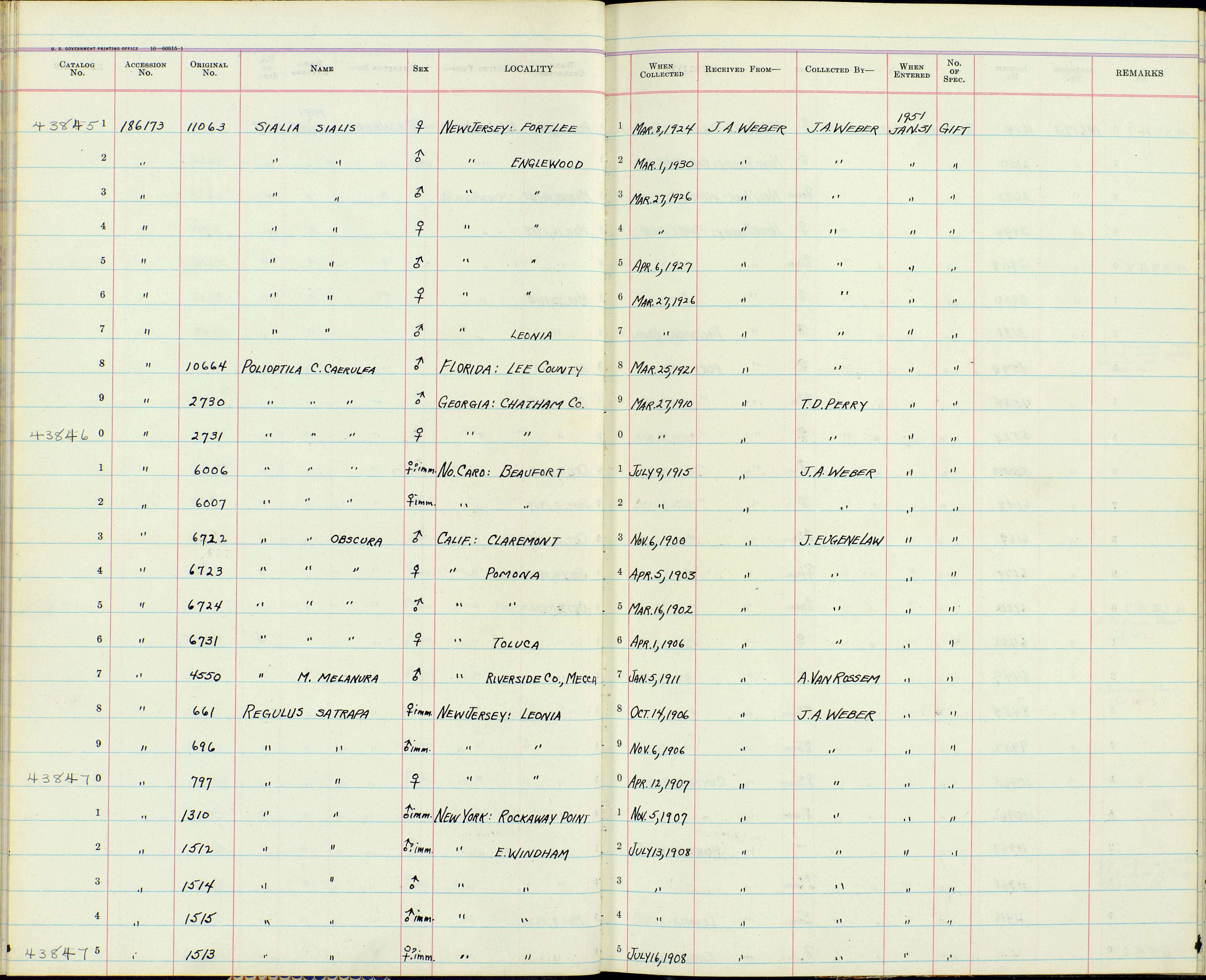Select original number '1515'

click(199, 918)
